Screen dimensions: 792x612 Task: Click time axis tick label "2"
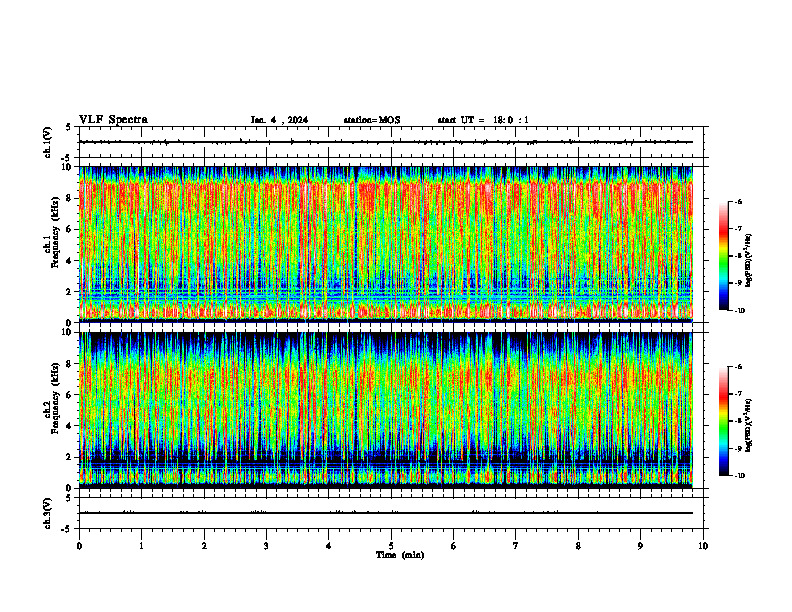[204, 546]
